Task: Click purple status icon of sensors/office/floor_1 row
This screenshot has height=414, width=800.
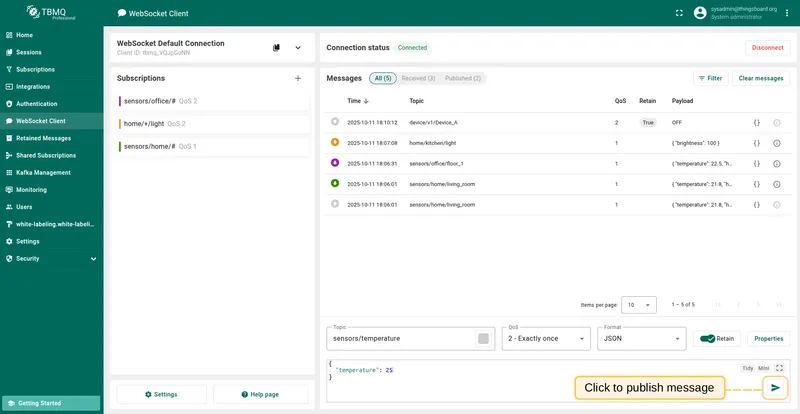Action: 335,163
